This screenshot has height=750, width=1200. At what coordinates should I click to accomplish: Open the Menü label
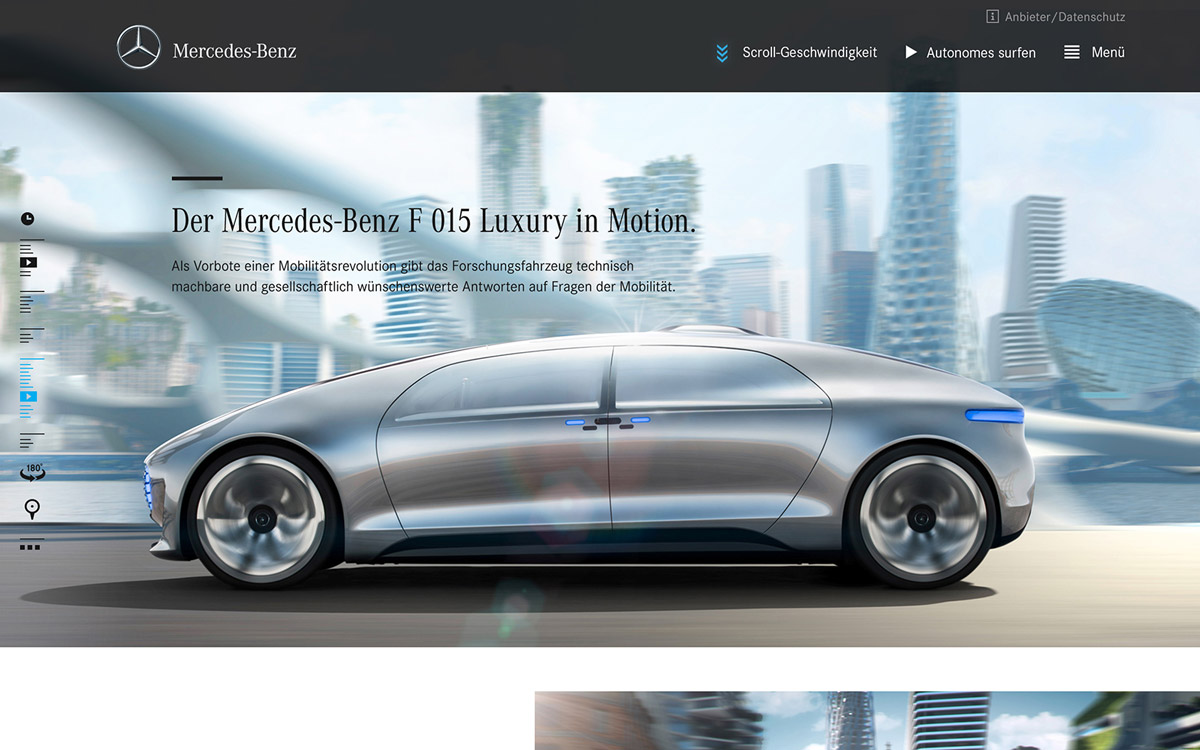tap(1108, 52)
